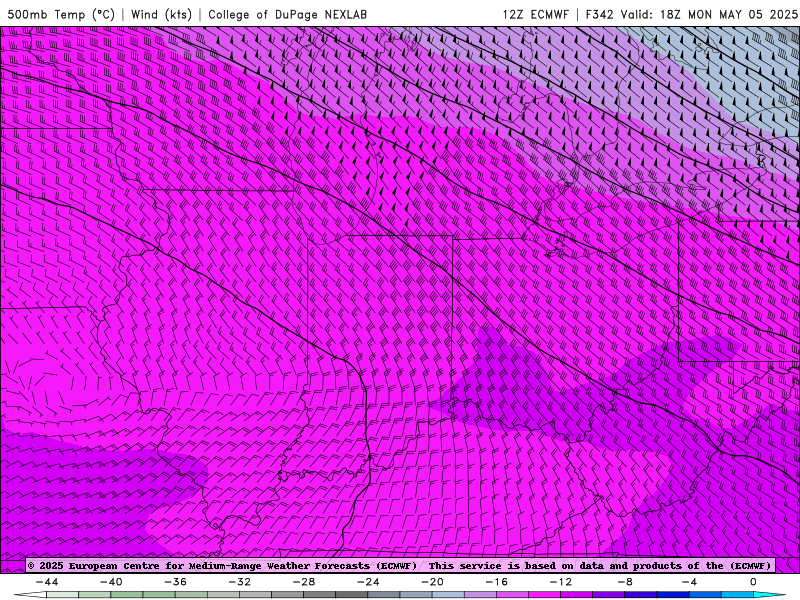Click the -24 colorbar label
The height and width of the screenshot is (600, 800).
click(368, 582)
